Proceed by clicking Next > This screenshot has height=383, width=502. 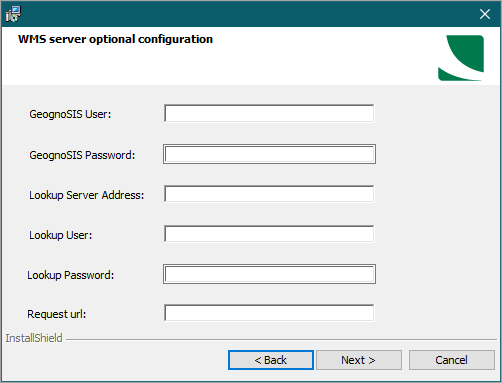pyautogui.click(x=359, y=360)
